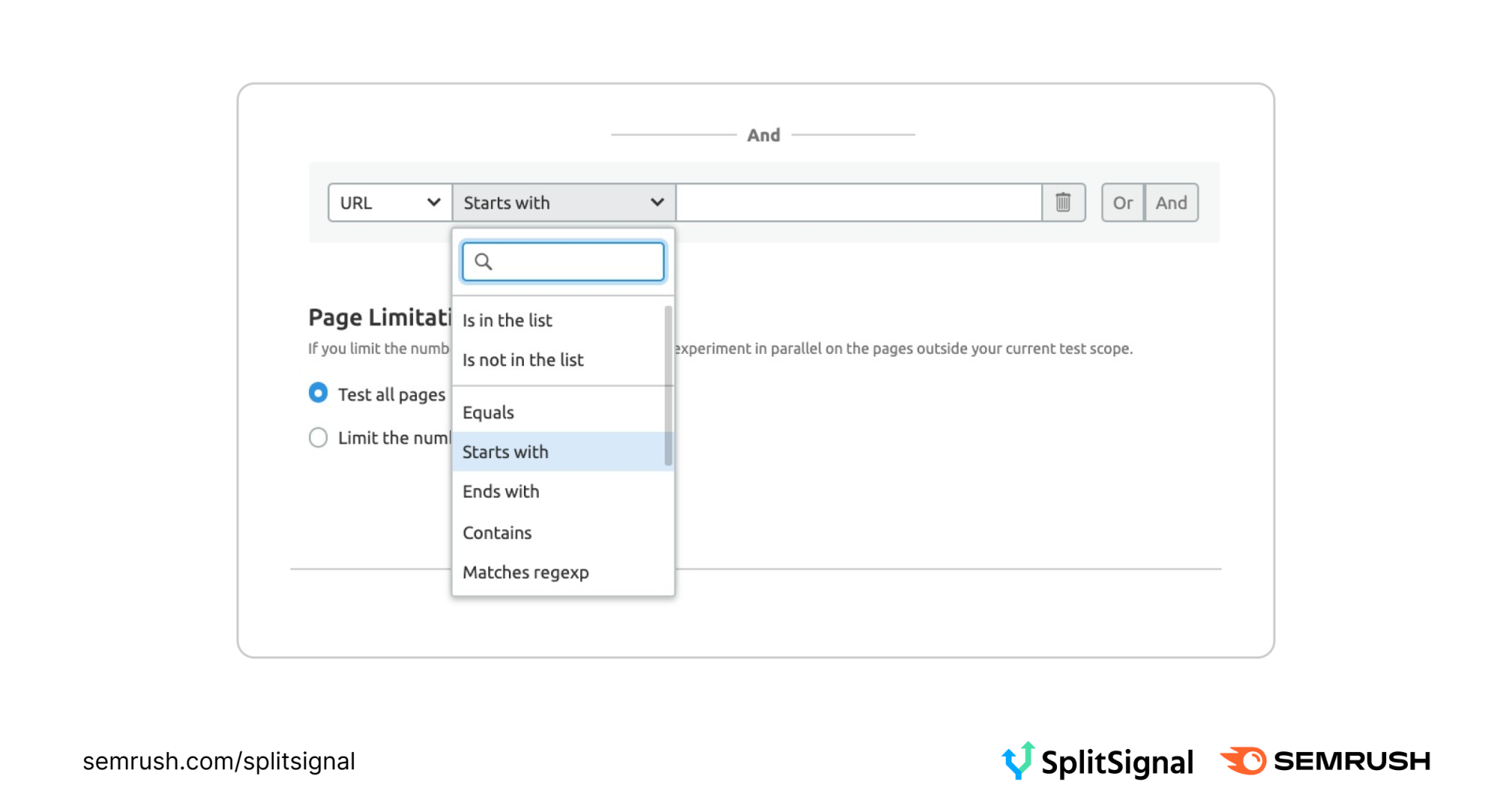Image resolution: width=1512 pixels, height=803 pixels.
Task: Choose Is not in the list option
Action: coord(523,360)
